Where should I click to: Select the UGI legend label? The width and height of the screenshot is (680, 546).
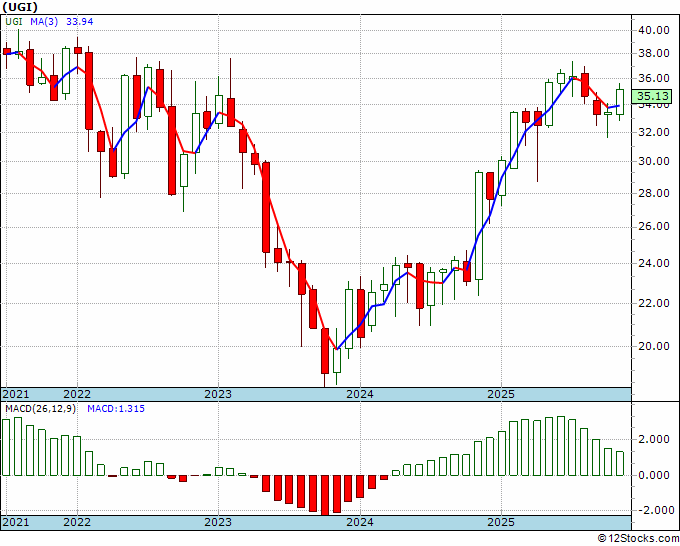pos(13,22)
